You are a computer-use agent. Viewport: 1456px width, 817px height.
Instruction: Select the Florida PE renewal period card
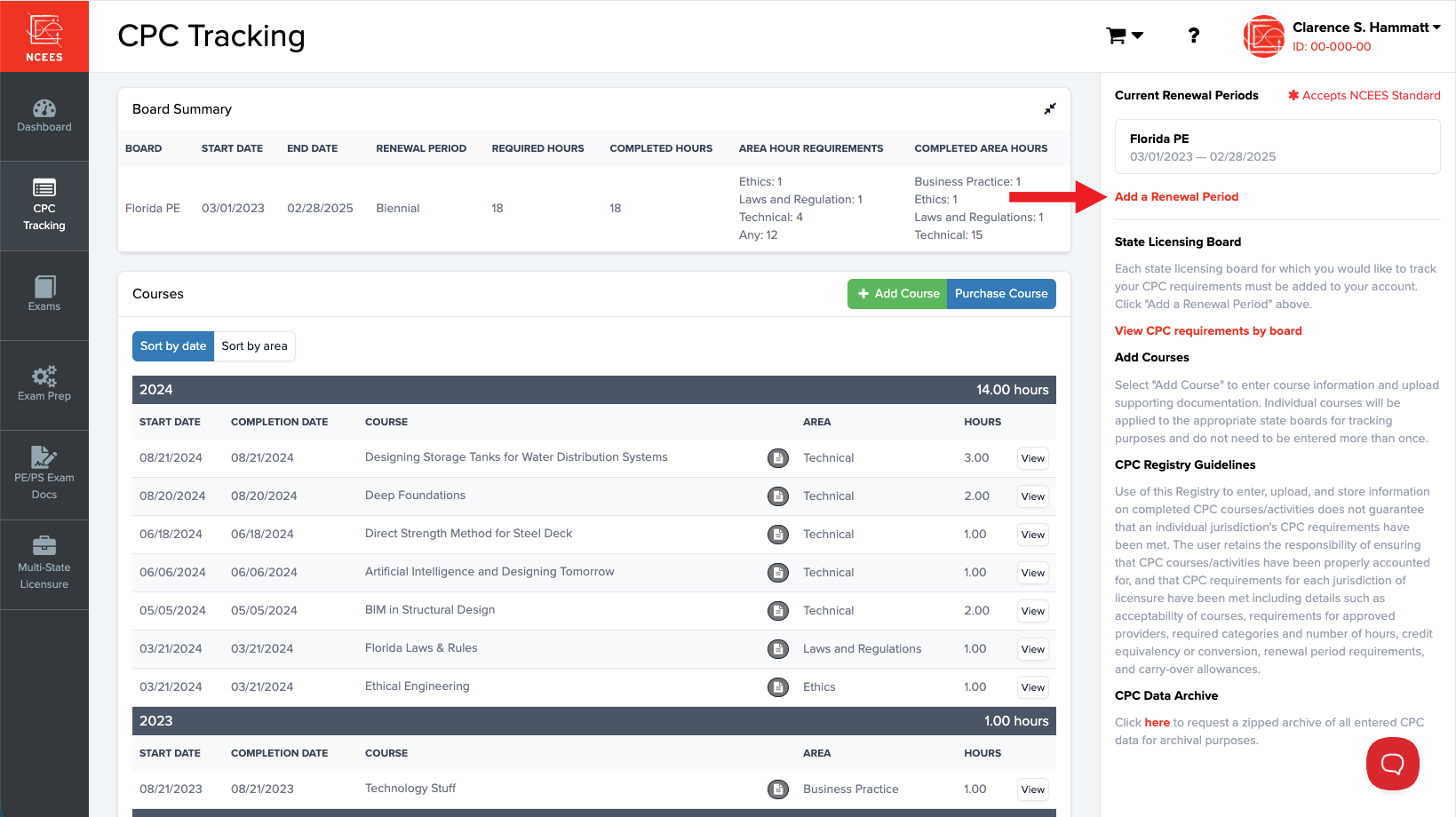click(x=1277, y=147)
